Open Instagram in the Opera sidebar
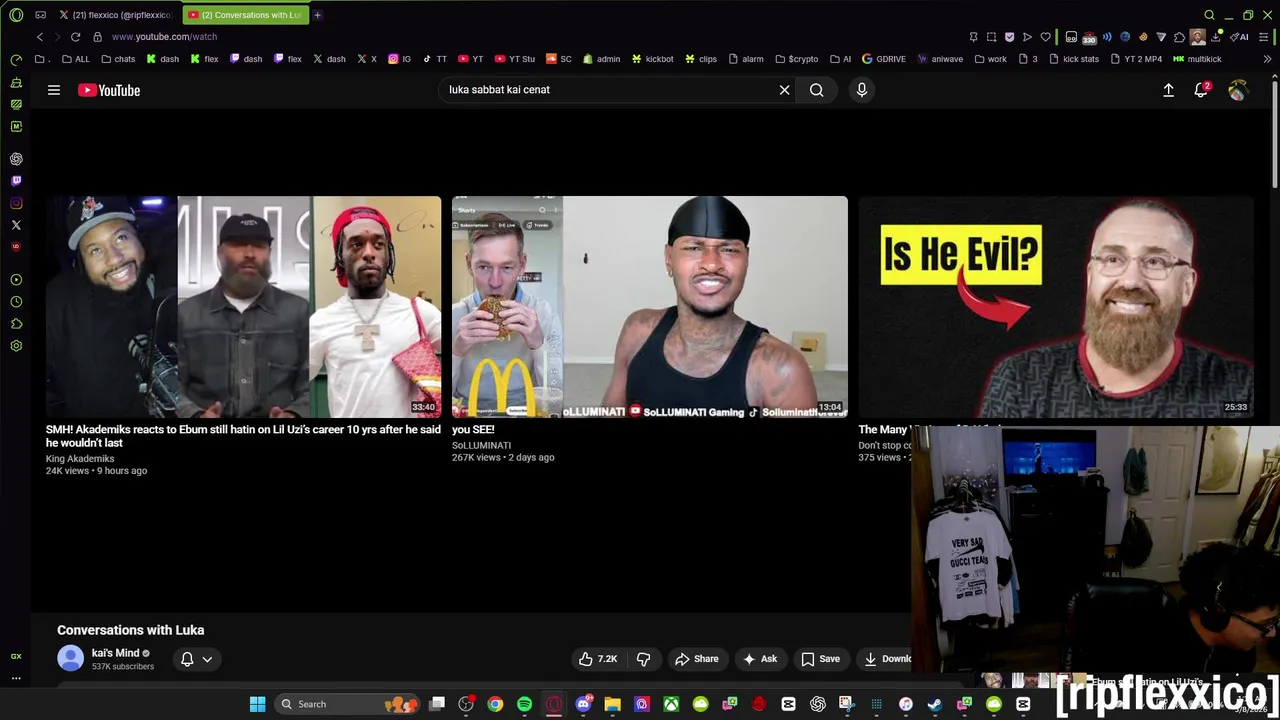Screen dimensions: 1280x720 [x=16, y=203]
